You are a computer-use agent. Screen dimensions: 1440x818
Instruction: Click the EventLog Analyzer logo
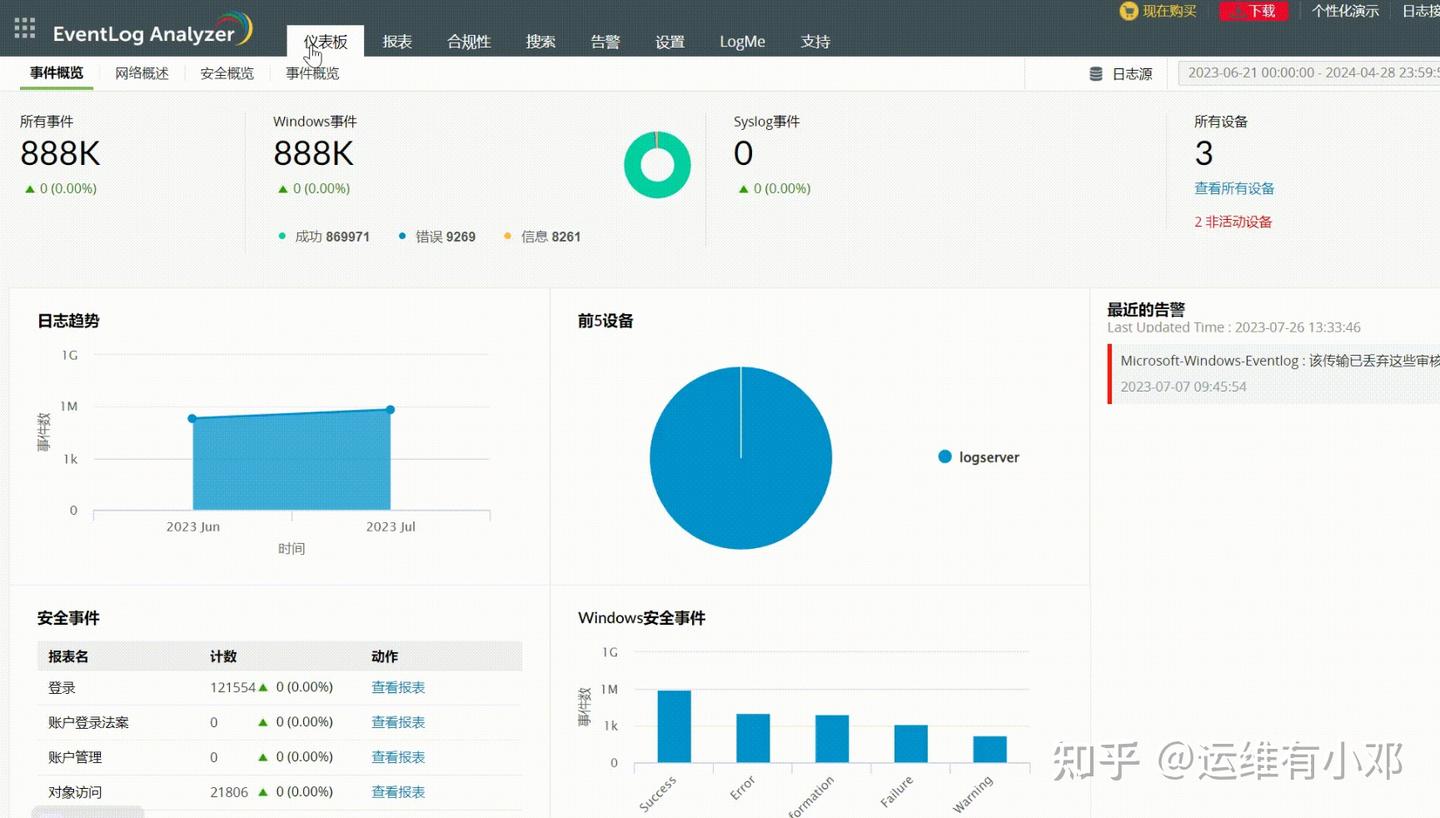(152, 30)
